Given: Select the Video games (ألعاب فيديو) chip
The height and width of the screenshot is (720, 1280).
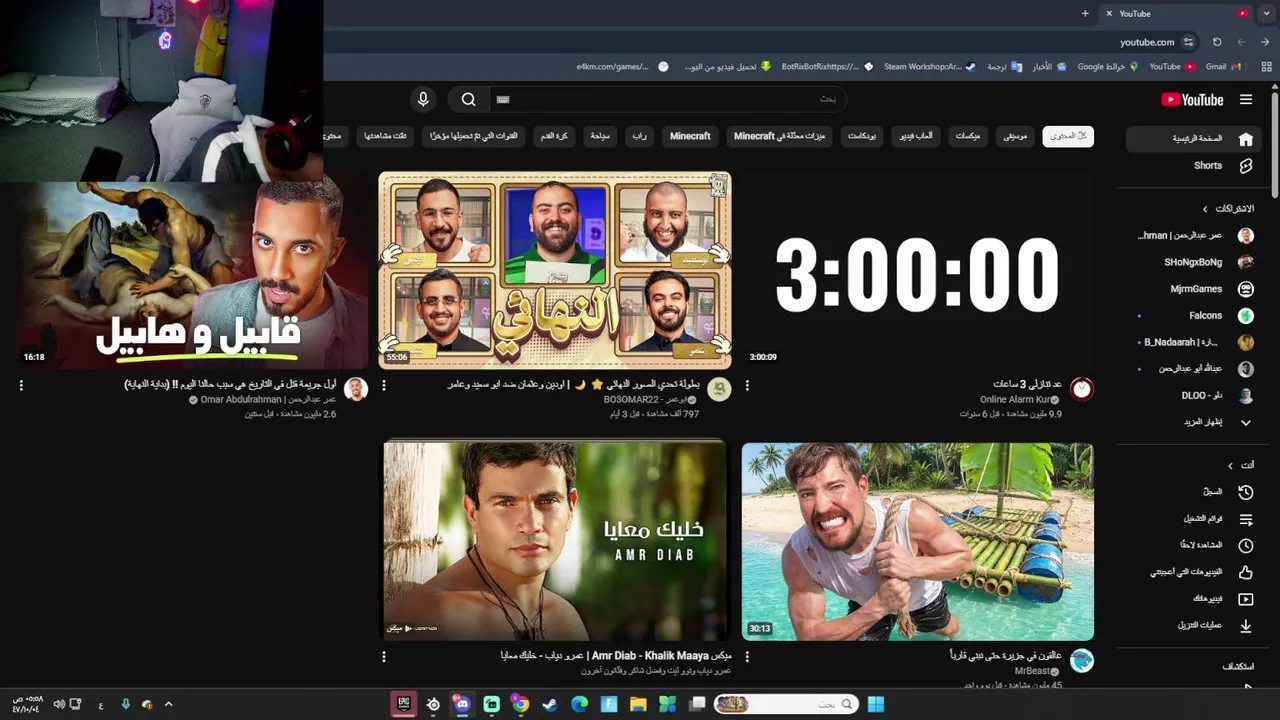Looking at the screenshot, I should click(x=915, y=136).
